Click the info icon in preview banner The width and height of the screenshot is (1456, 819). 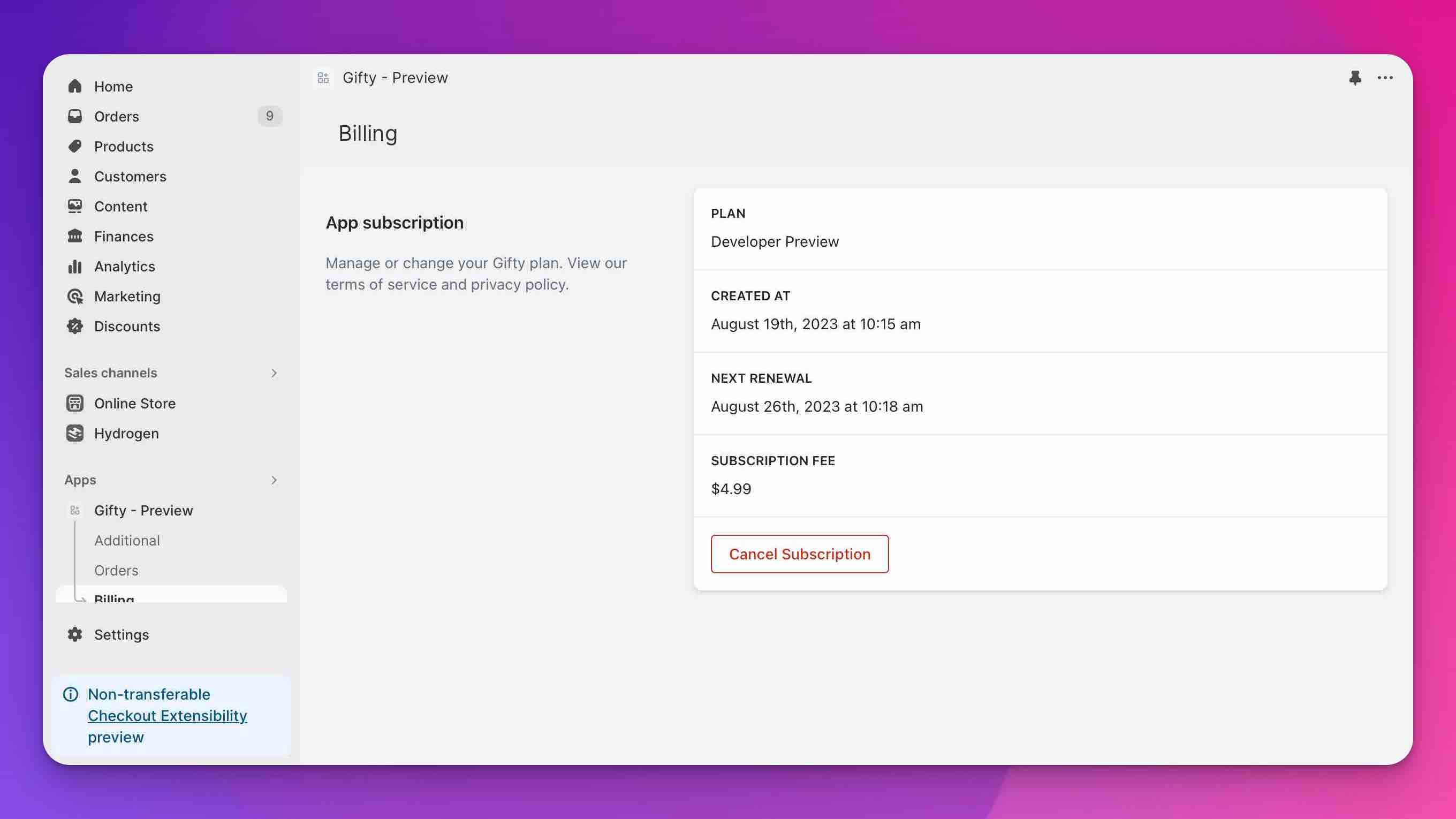tap(71, 694)
